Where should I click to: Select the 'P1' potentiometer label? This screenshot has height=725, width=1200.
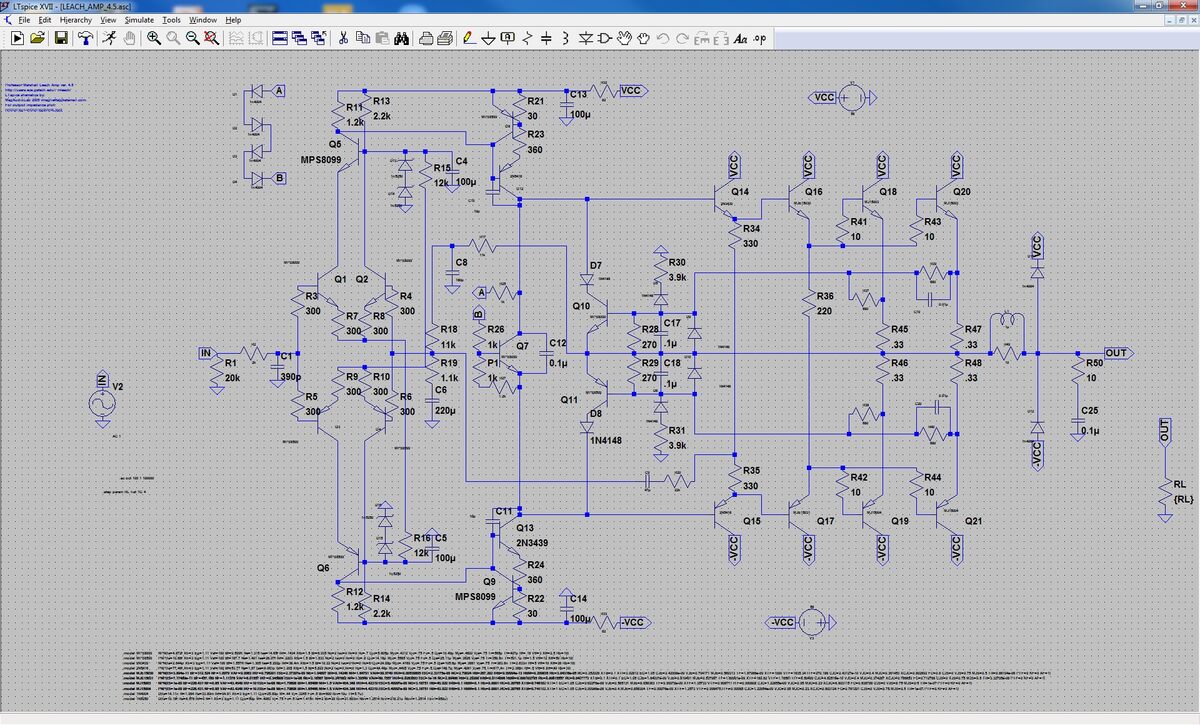(x=492, y=363)
